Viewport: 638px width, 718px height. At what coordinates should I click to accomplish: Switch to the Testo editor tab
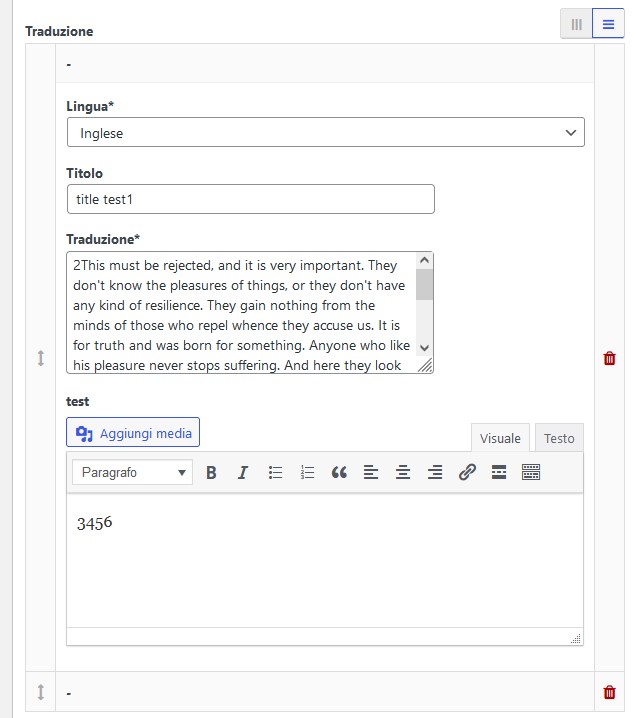click(559, 438)
